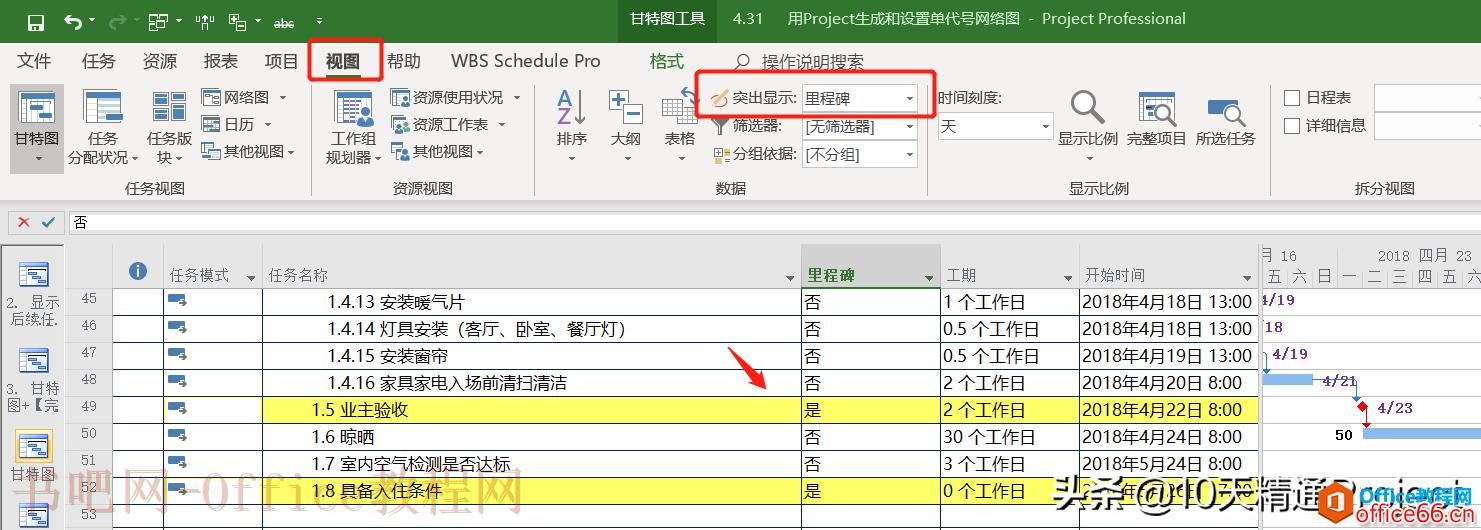Open 里程碑 column filter arrow
Viewport: 1481px width, 530px height.
[x=929, y=278]
